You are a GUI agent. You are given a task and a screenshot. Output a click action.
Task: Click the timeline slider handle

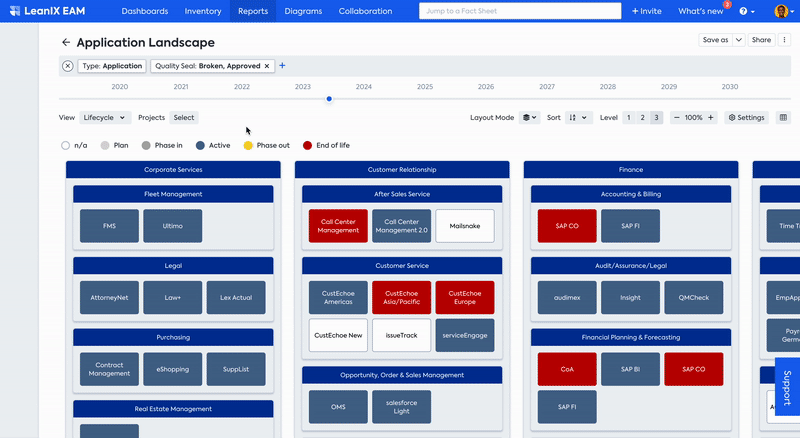point(329,99)
